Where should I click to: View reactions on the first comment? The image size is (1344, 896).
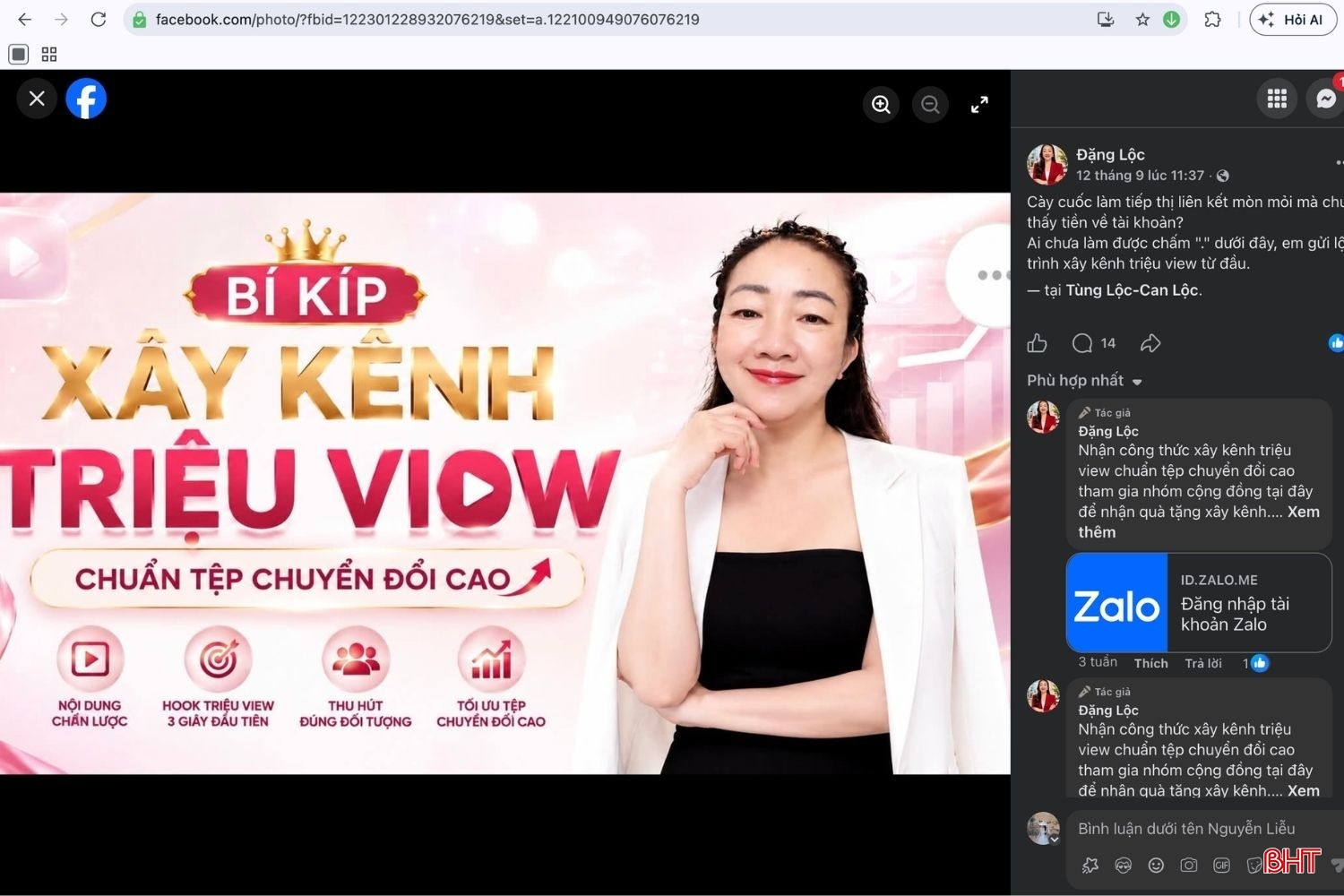click(x=1255, y=663)
